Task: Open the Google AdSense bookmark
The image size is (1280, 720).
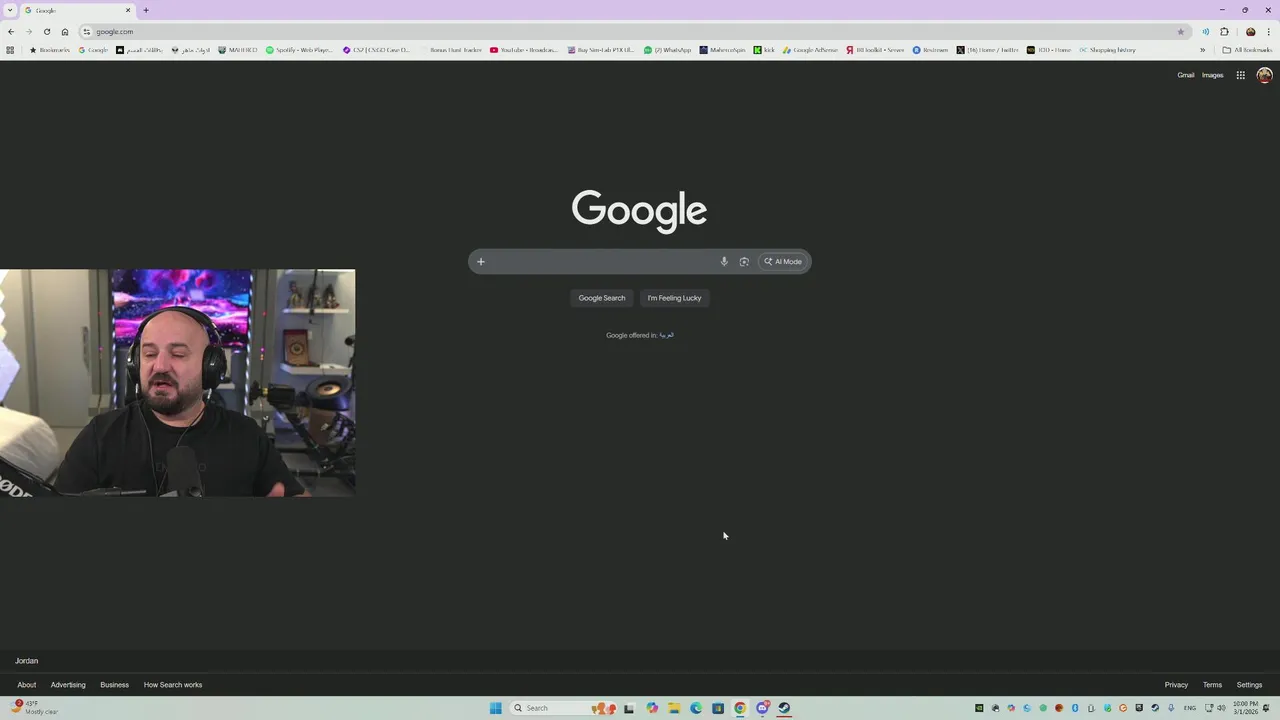Action: click(810, 49)
